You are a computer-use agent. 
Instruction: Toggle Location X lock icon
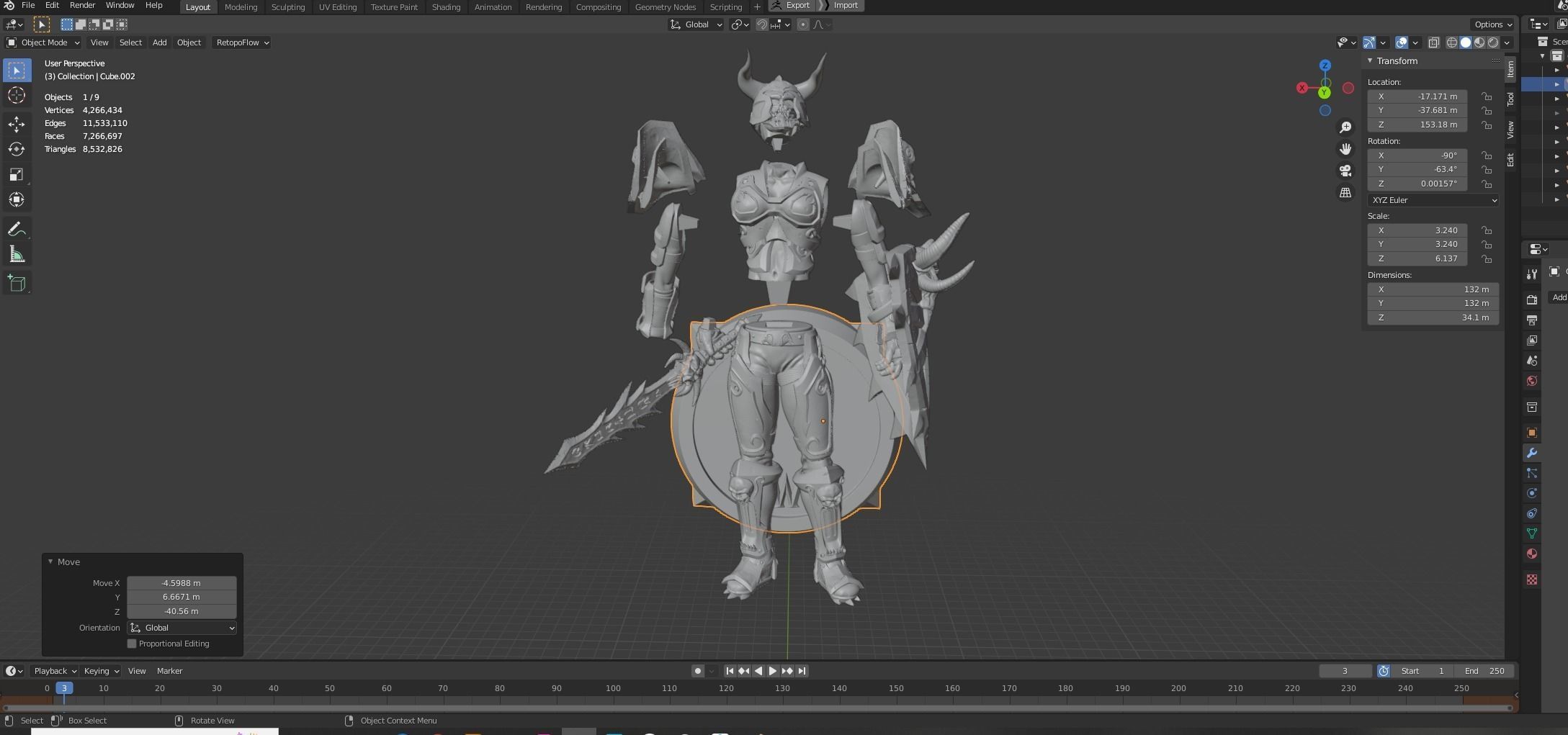[1486, 96]
